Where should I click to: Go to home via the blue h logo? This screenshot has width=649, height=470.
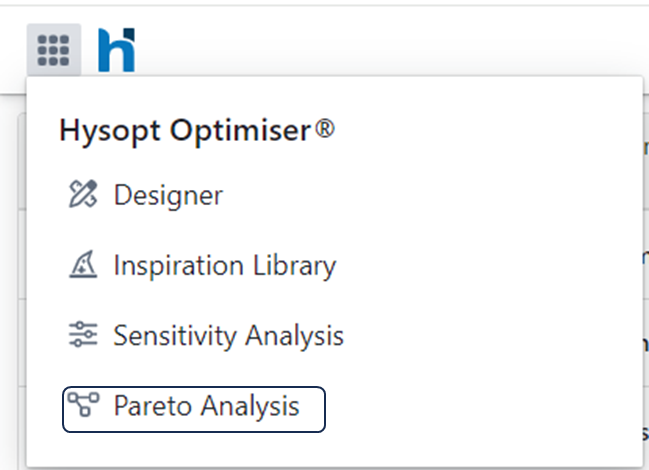[x=116, y=50]
